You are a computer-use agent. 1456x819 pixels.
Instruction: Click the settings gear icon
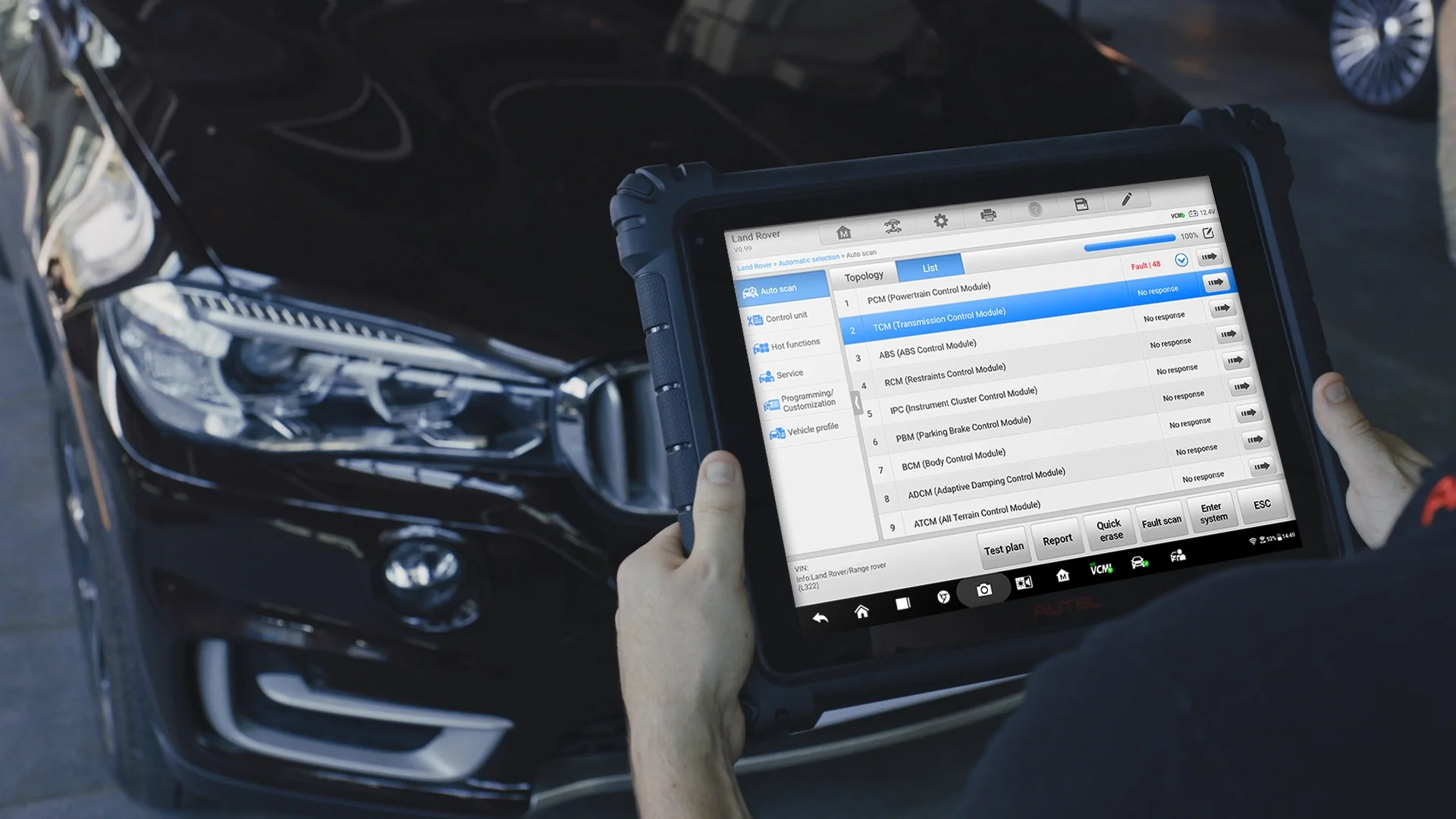pyautogui.click(x=938, y=220)
